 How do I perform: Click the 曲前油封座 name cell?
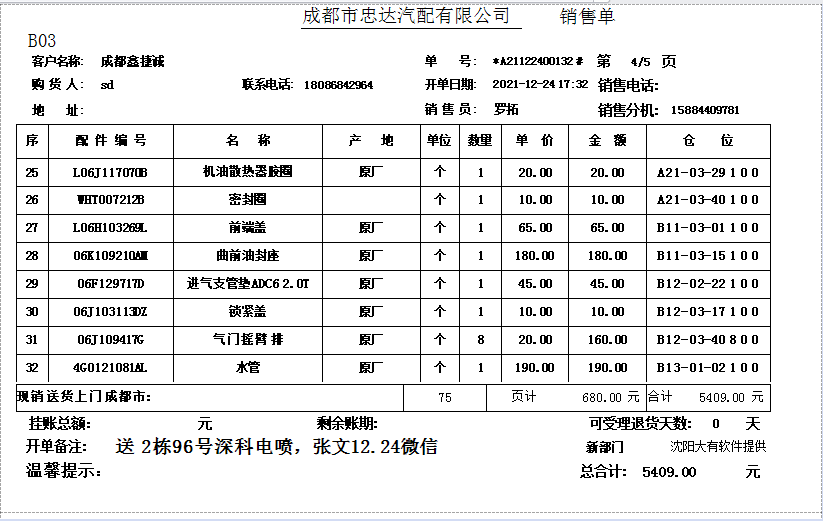pyautogui.click(x=247, y=255)
